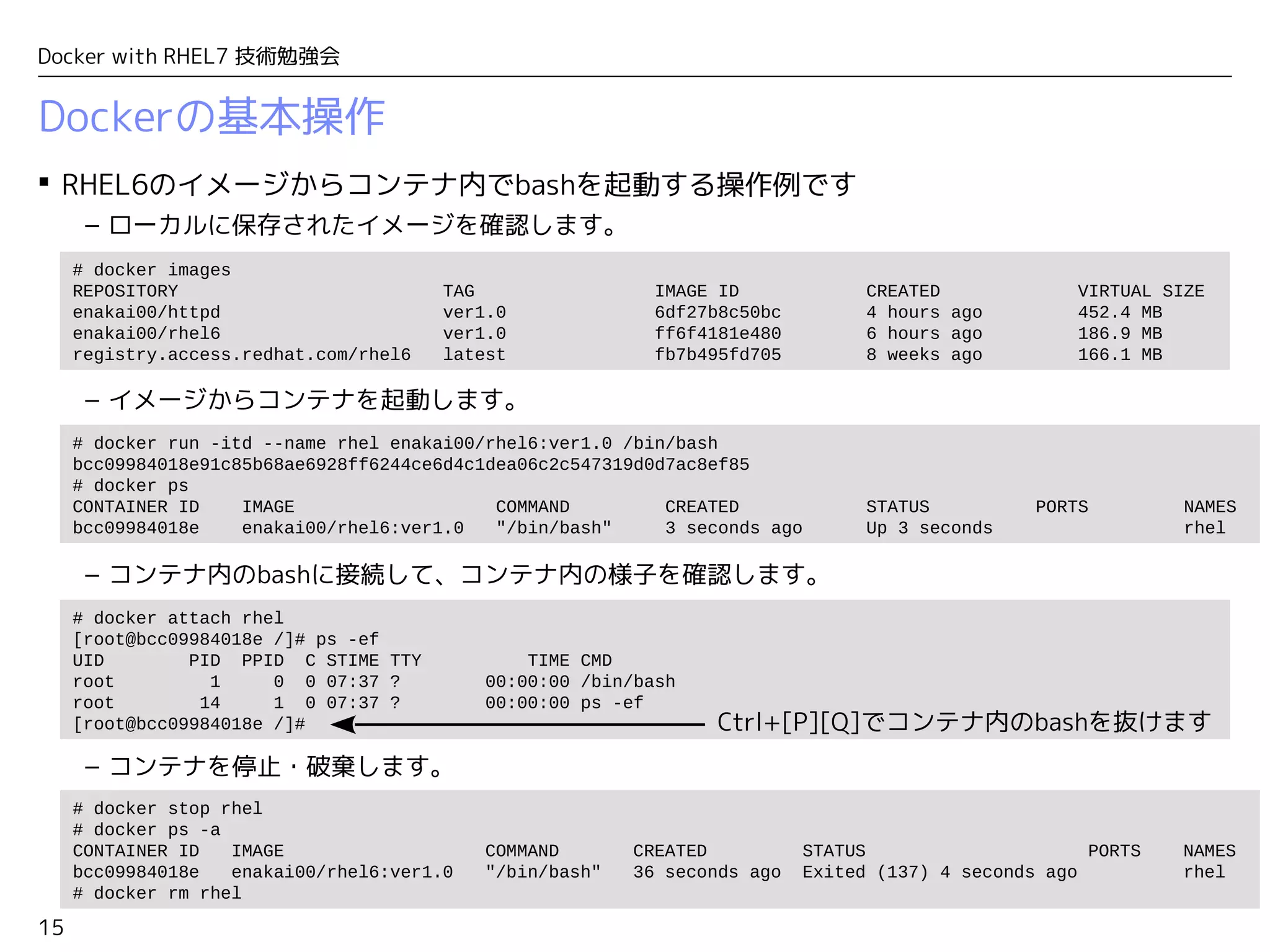1270x952 pixels.
Task: Click created value '6 hours ago'
Action: pyautogui.click(x=924, y=333)
